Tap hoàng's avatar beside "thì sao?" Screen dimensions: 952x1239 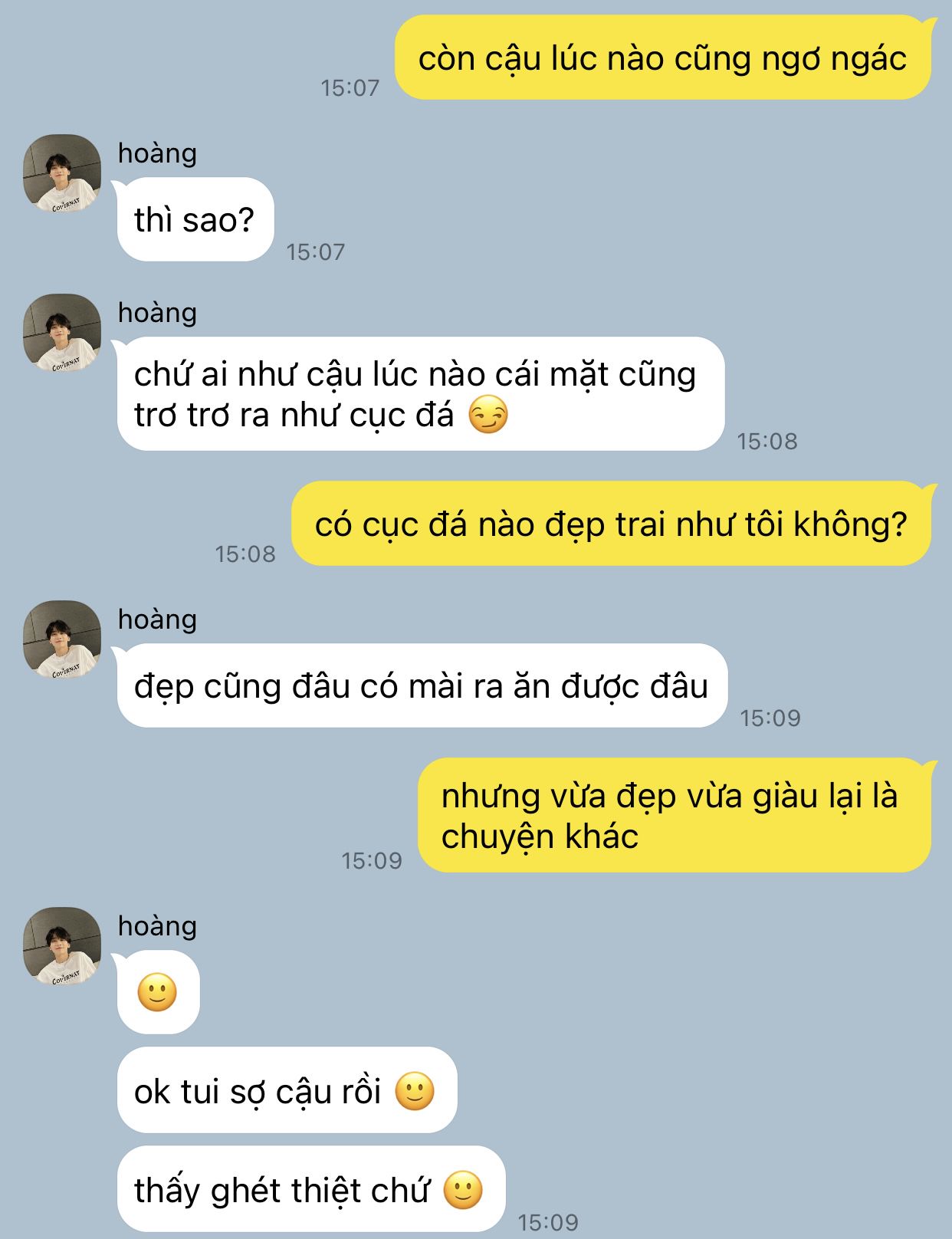62,173
